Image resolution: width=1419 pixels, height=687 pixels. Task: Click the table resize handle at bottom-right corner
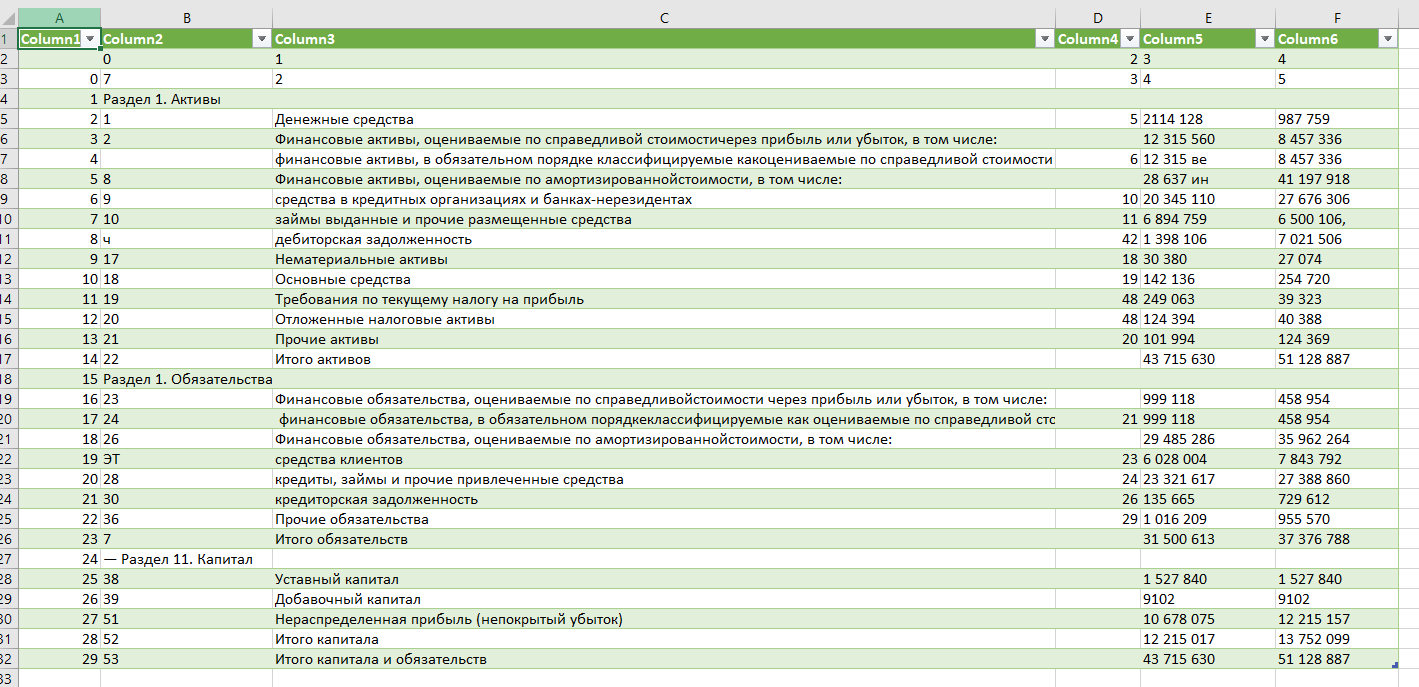[1395, 665]
